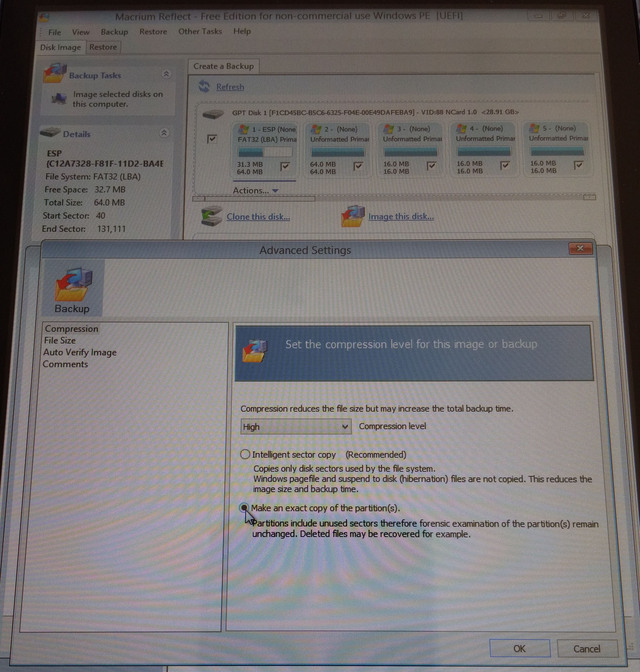Click the Windows flag icon on partition 3
Image resolution: width=640 pixels, height=672 pixels.
pos(389,129)
